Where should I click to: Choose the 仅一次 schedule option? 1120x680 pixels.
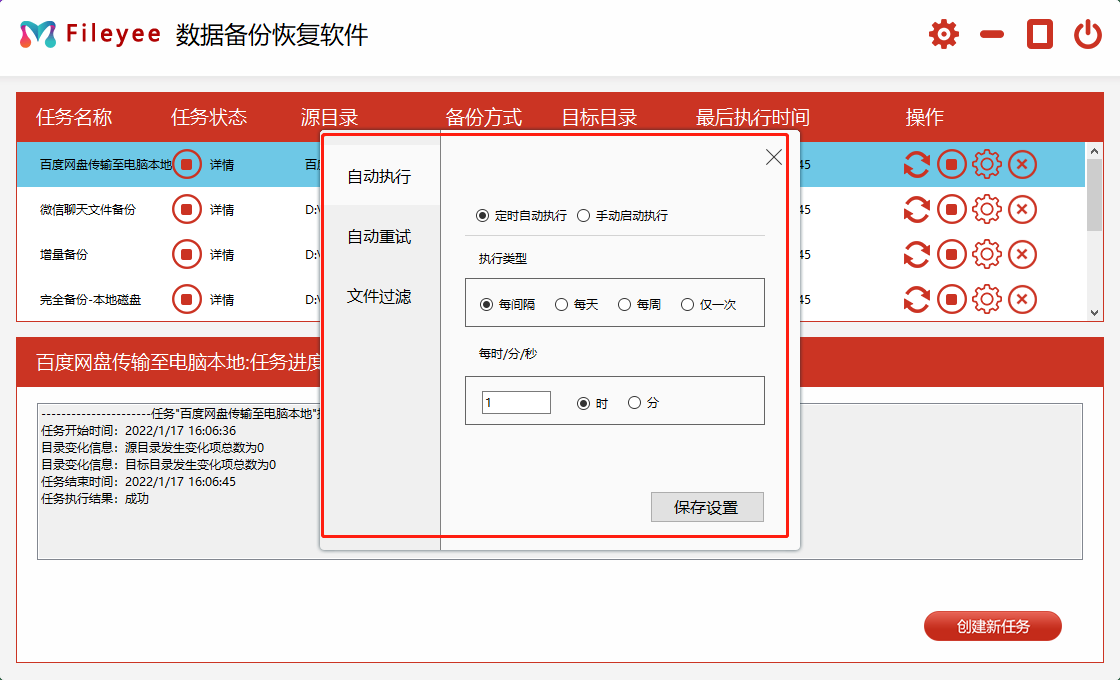point(688,305)
